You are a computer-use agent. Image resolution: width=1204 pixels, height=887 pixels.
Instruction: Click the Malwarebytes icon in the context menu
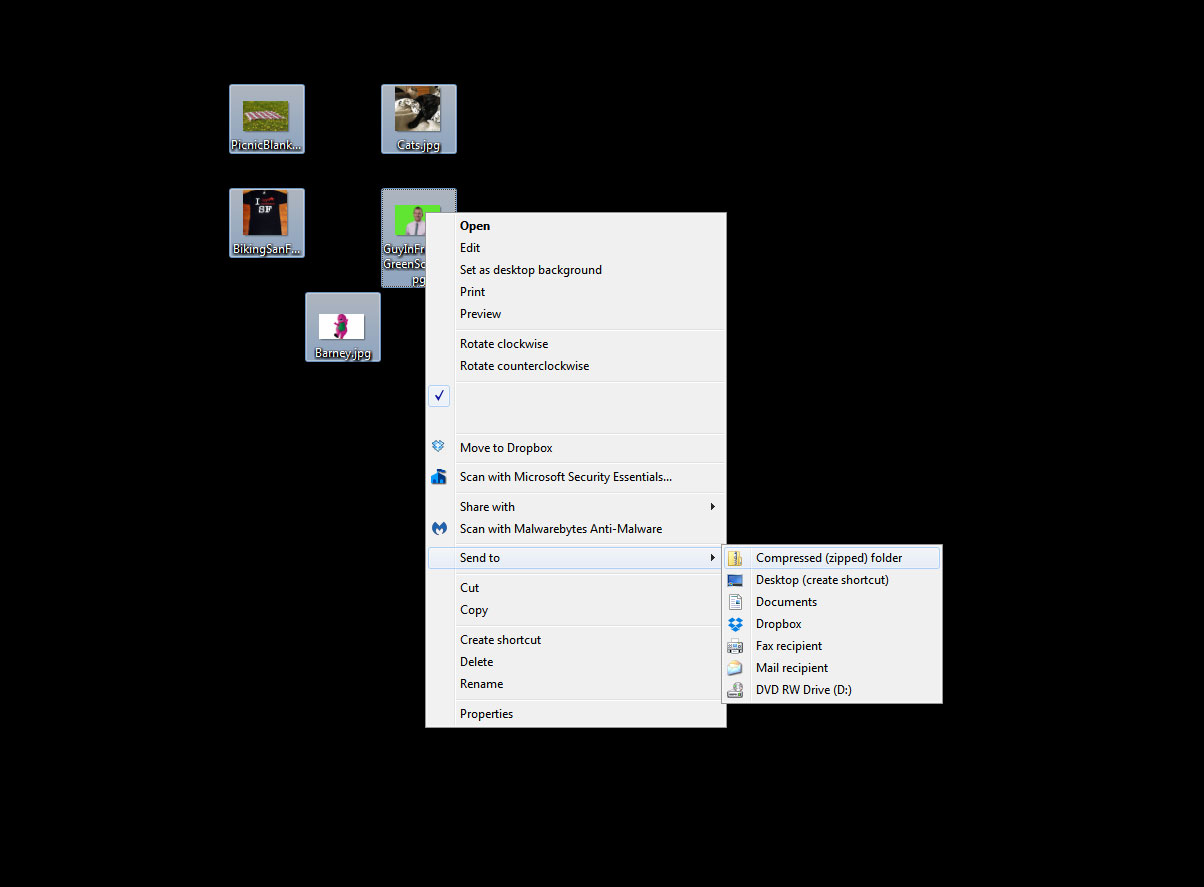438,529
